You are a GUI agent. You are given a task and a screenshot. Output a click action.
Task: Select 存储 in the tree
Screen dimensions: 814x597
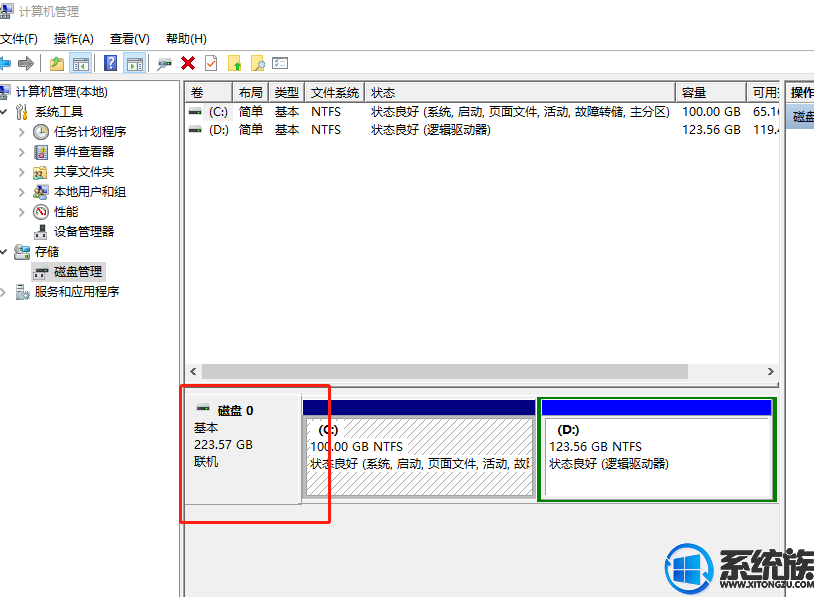(47, 252)
